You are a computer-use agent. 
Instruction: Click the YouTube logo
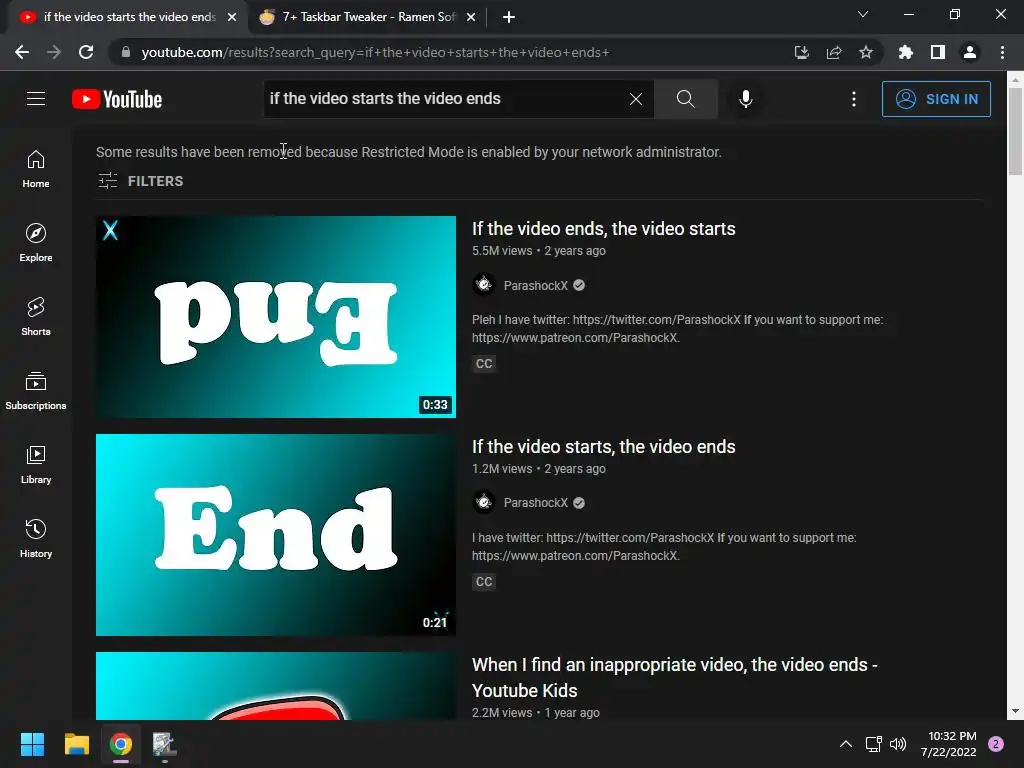coord(117,99)
